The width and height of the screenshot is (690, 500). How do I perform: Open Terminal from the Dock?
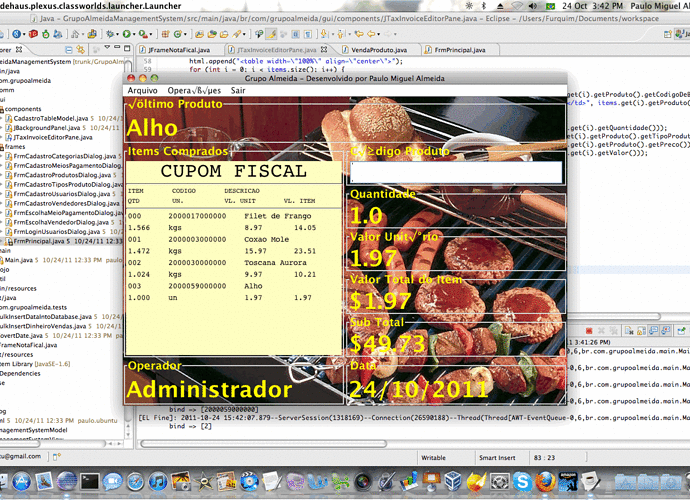pos(89,481)
